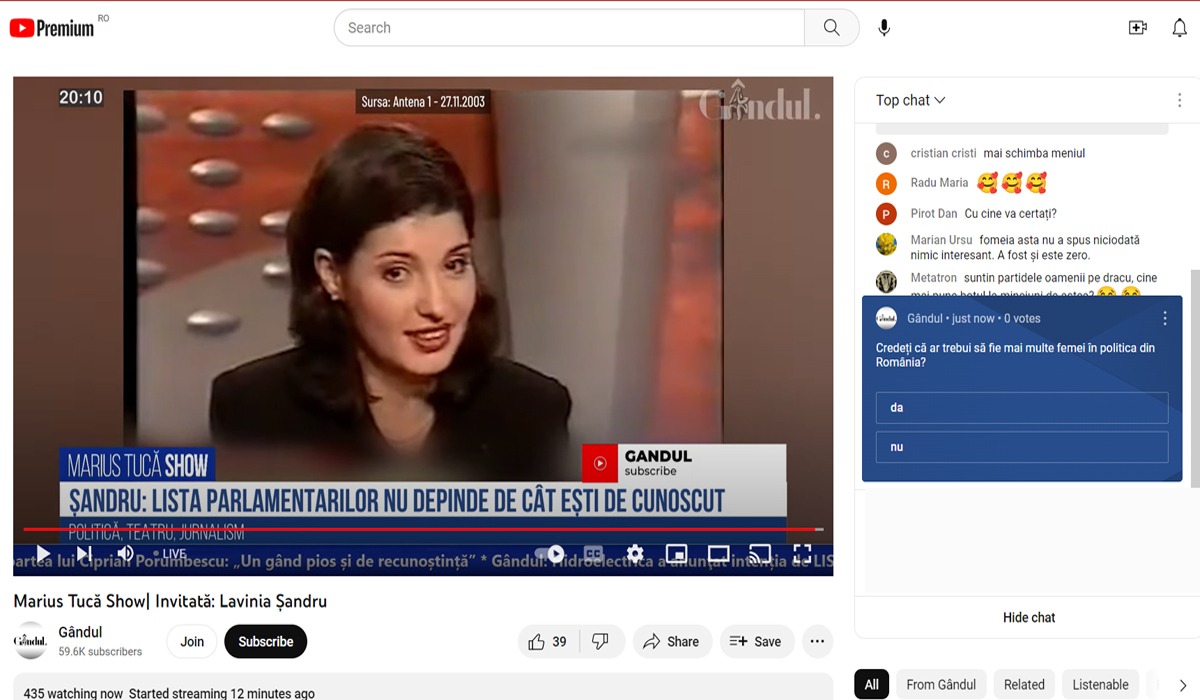Like the video with thumbs up
The height and width of the screenshot is (700, 1200).
click(x=547, y=642)
